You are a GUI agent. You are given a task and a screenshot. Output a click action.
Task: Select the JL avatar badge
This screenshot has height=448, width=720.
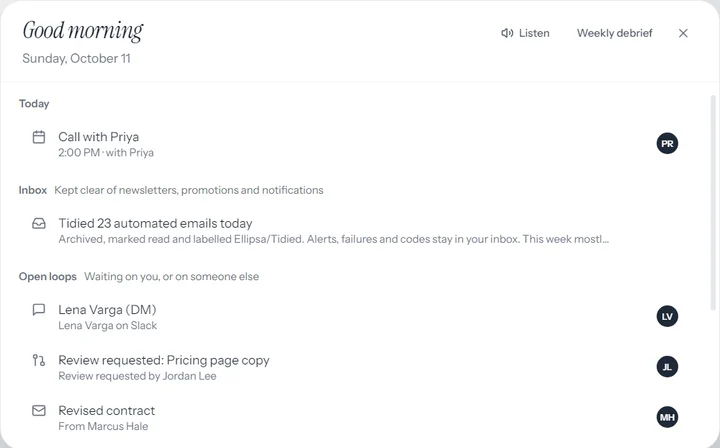(x=667, y=367)
